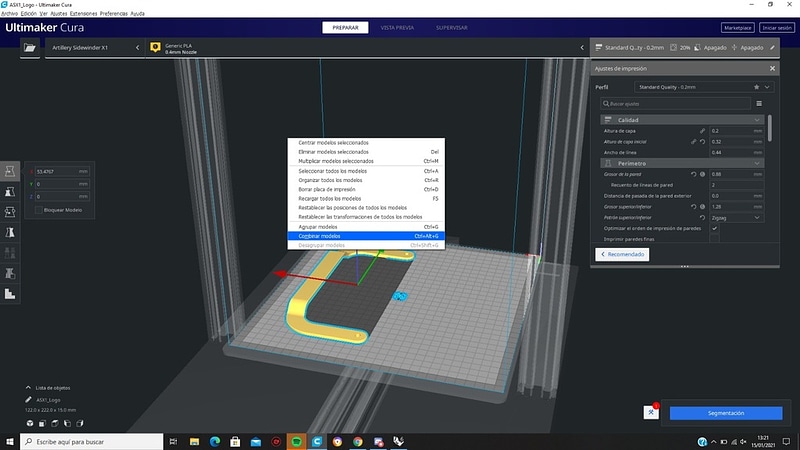Select Multiplicar modelos seleccionados

(x=366, y=161)
